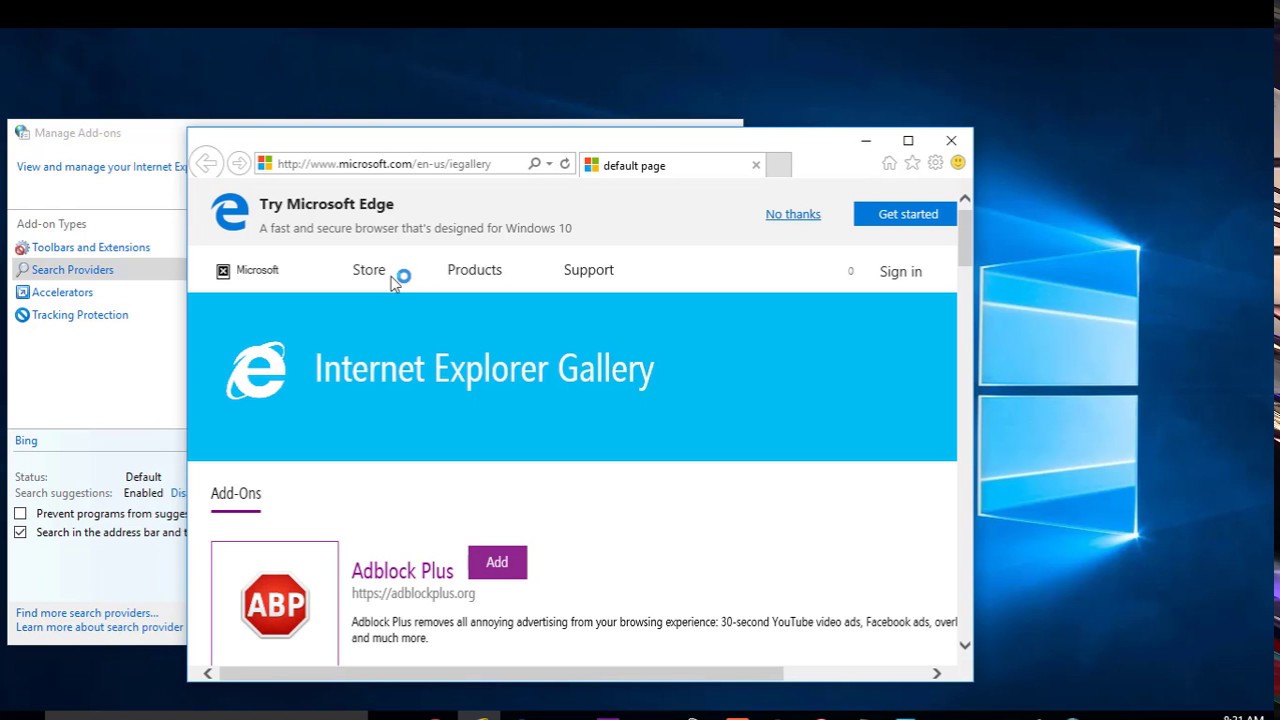This screenshot has height=720, width=1280.
Task: Close the default page tab
Action: [x=756, y=165]
